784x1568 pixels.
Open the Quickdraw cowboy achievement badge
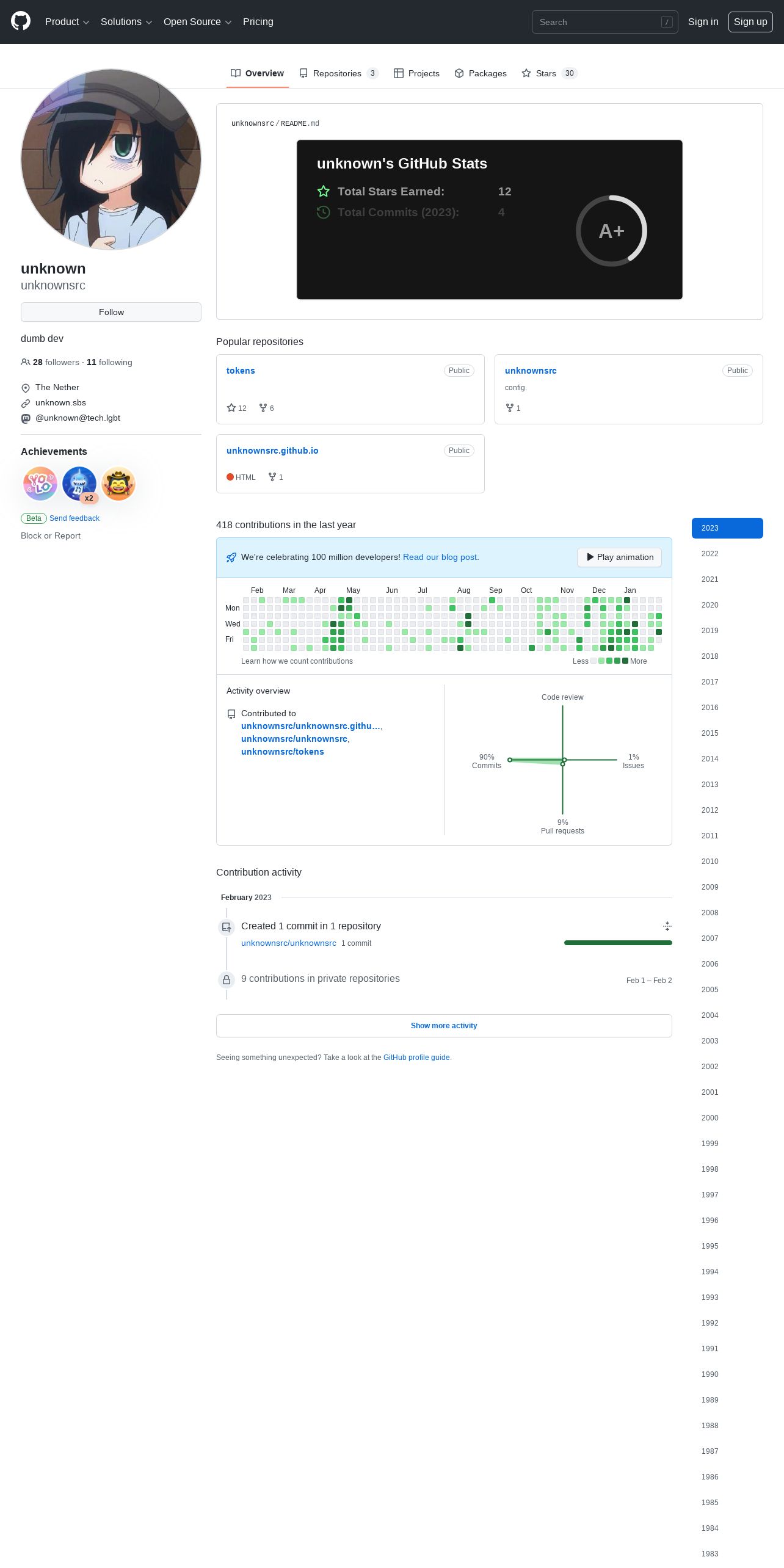point(118,484)
